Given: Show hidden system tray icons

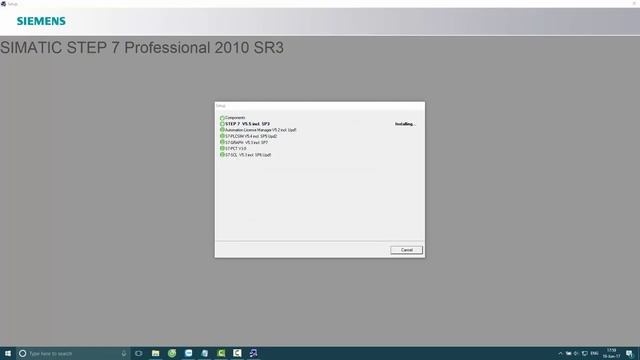Looking at the screenshot, I should pyautogui.click(x=560, y=353).
